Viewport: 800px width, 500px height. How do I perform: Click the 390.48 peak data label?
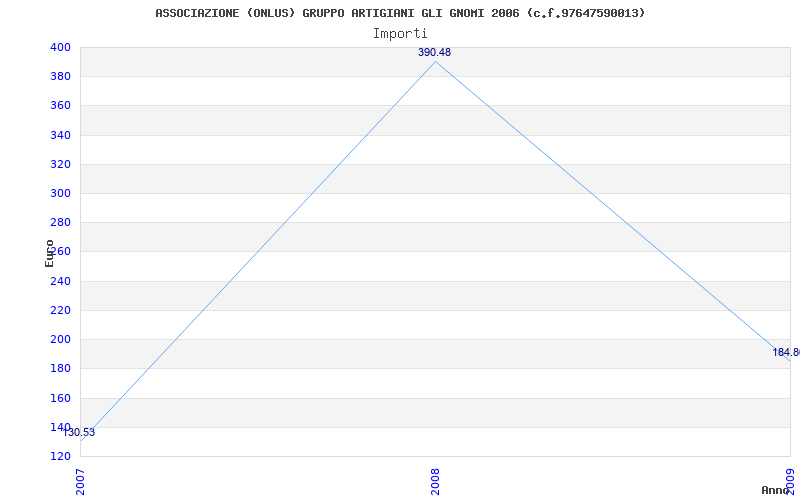coord(435,53)
